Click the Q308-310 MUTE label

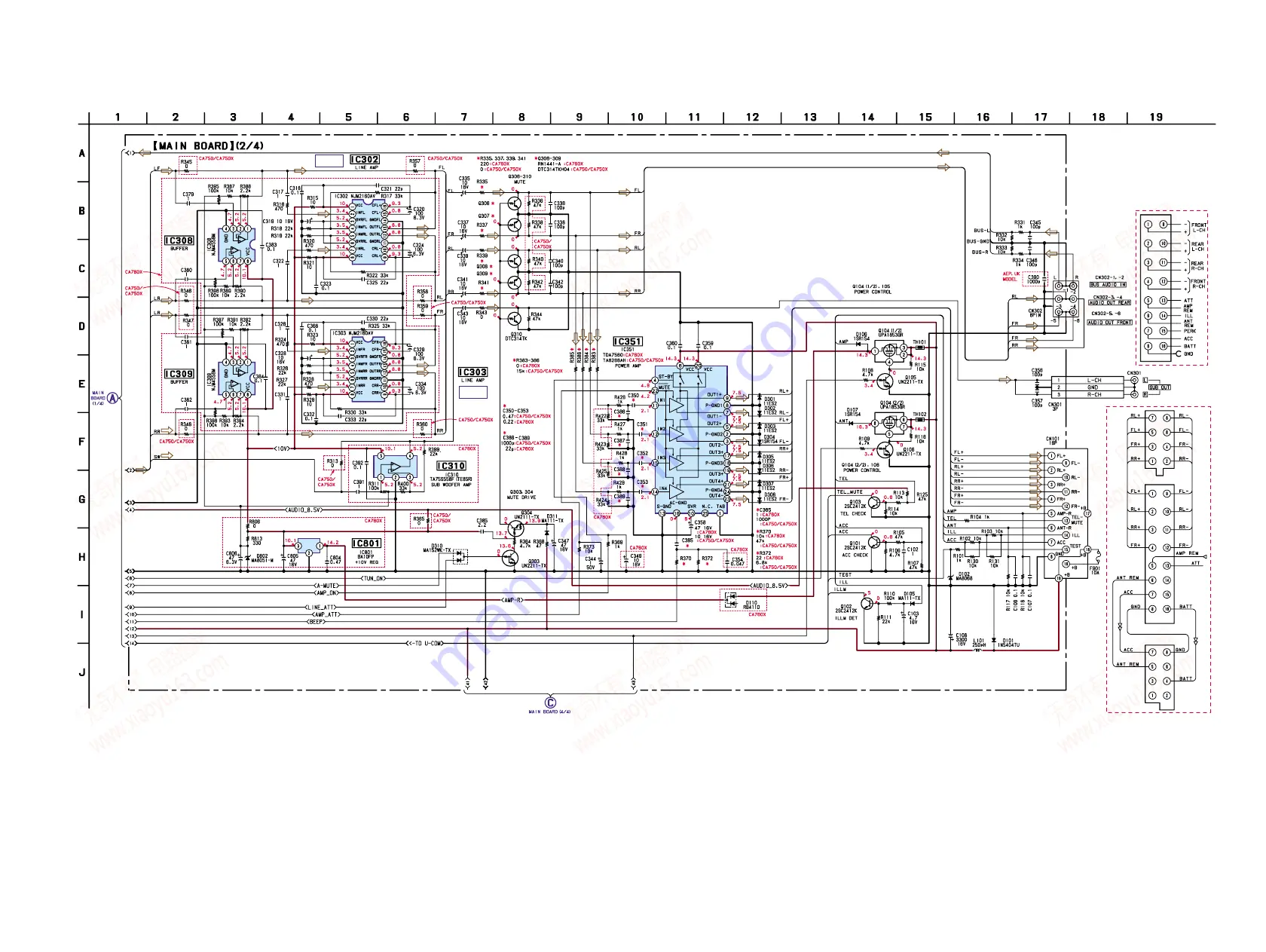pyautogui.click(x=519, y=179)
